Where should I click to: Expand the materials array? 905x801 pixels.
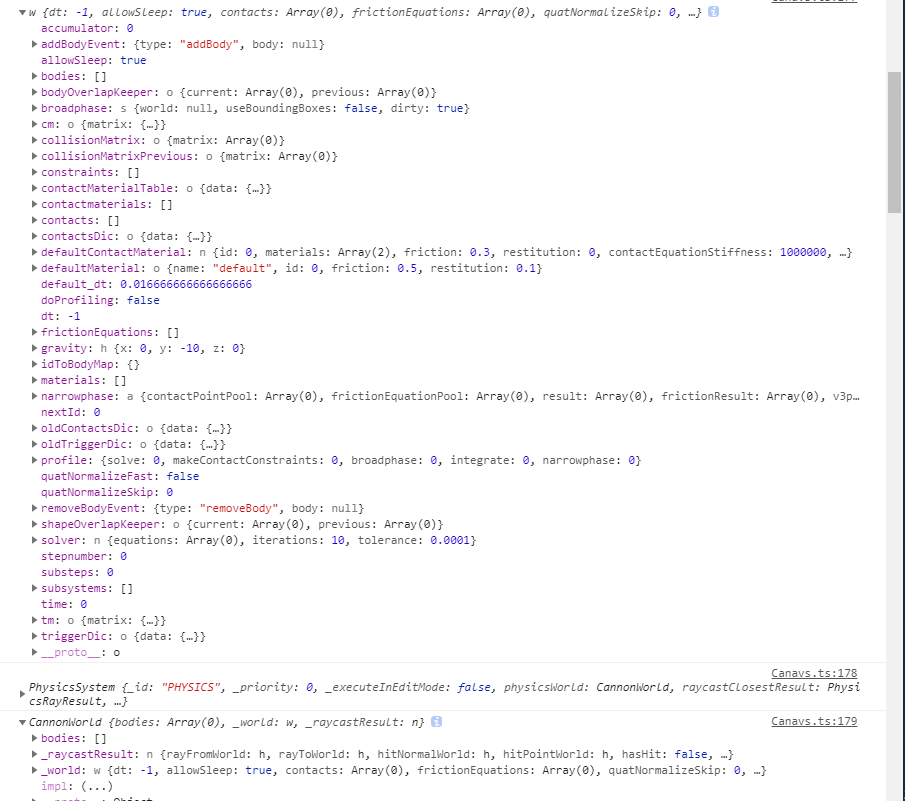[34, 380]
